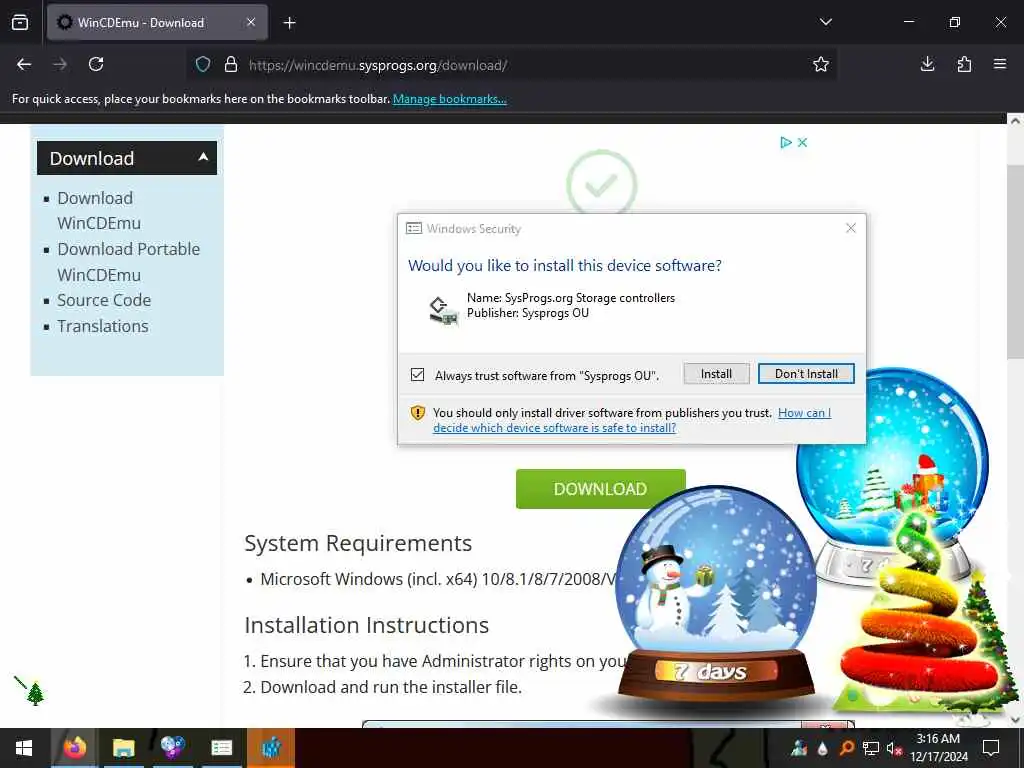
Task: Click the AdChoices triangle icon
Action: (x=786, y=142)
